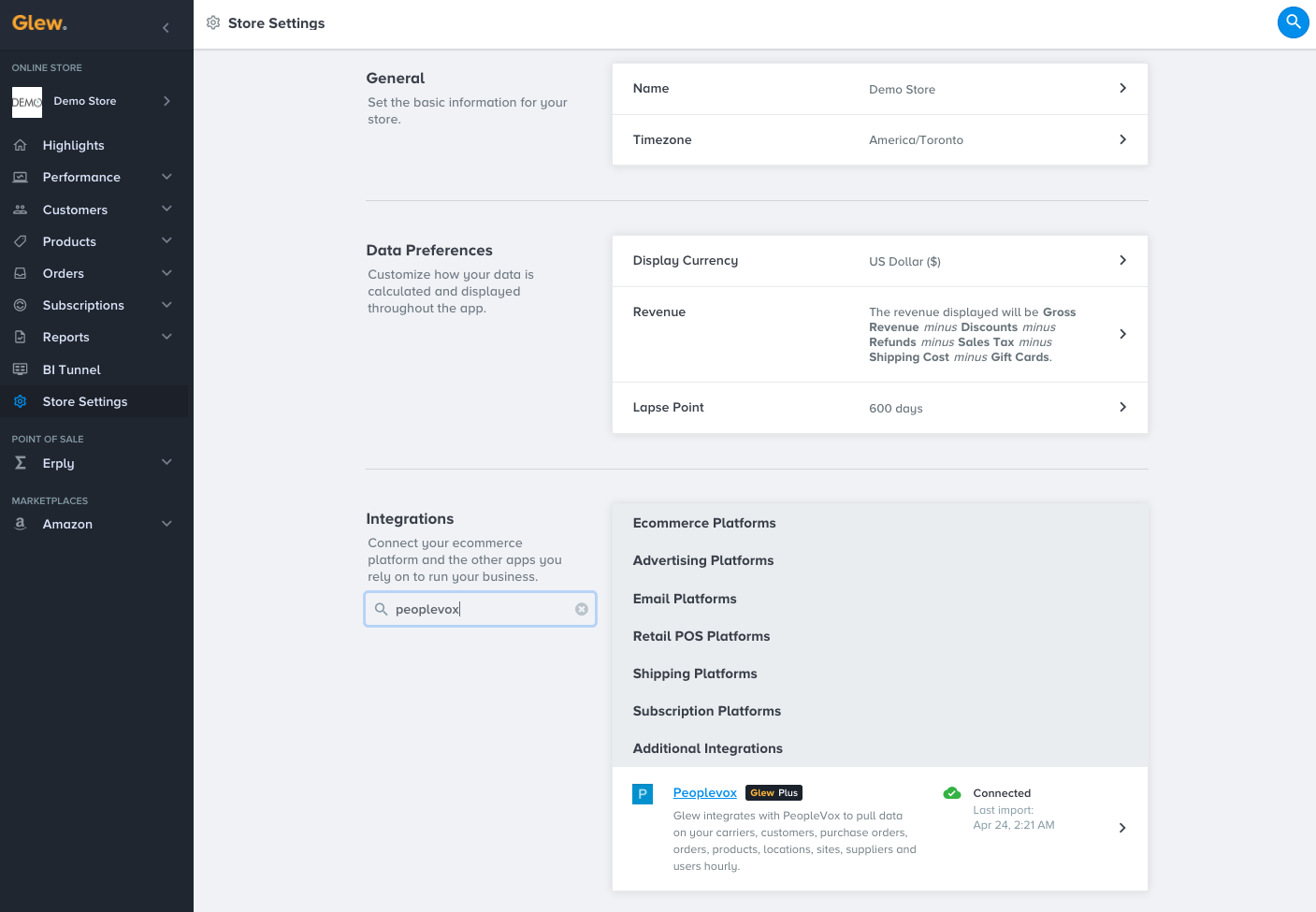The height and width of the screenshot is (912, 1316).
Task: Open the blue search button
Action: [1294, 22]
